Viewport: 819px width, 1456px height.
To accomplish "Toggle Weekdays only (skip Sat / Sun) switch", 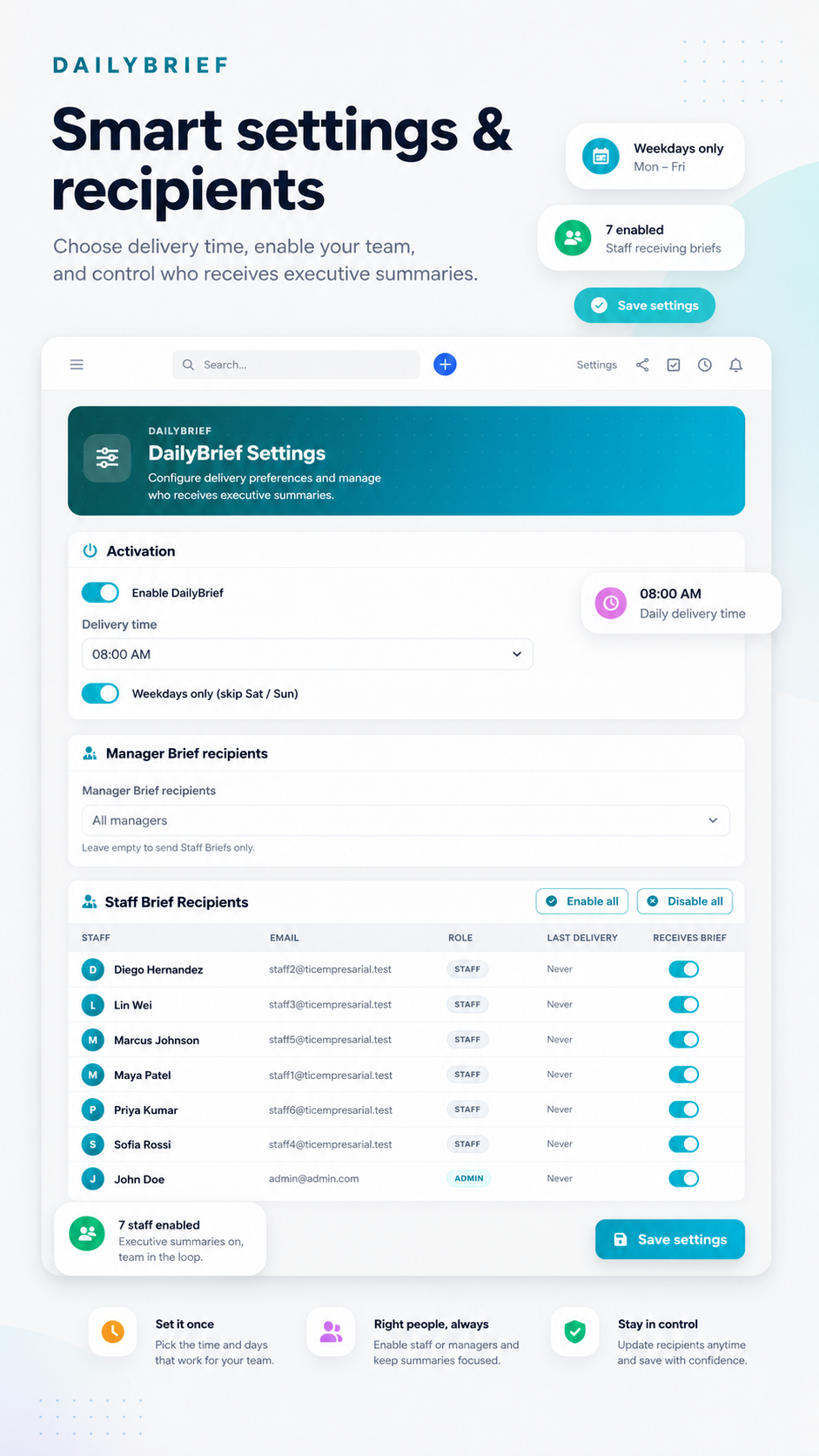I will click(x=100, y=693).
